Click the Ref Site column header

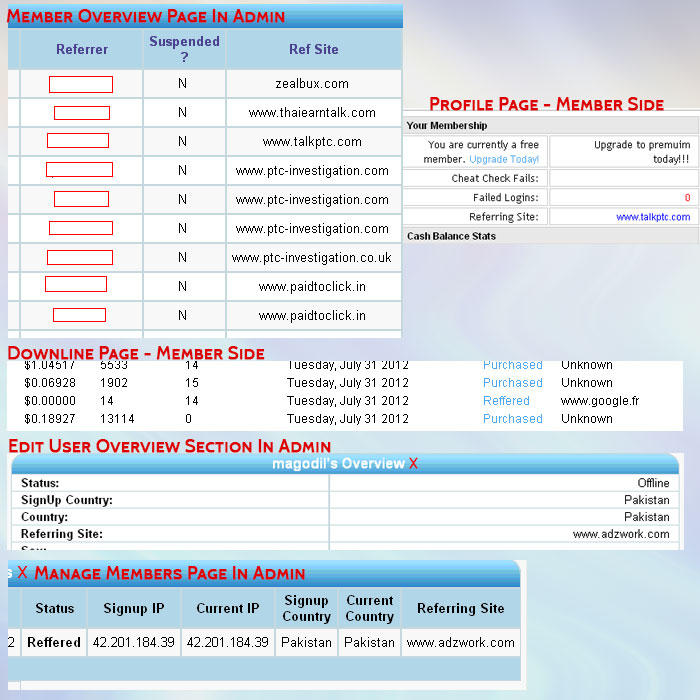point(314,49)
